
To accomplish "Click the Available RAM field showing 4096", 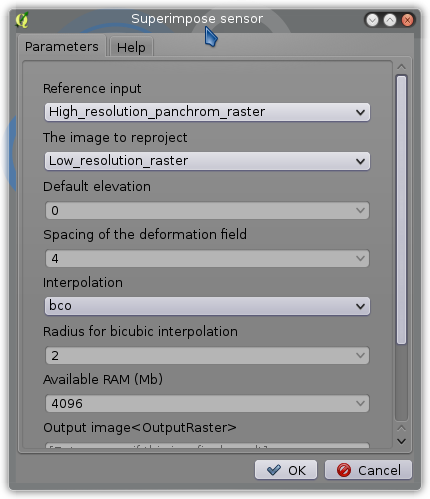I will point(207,403).
